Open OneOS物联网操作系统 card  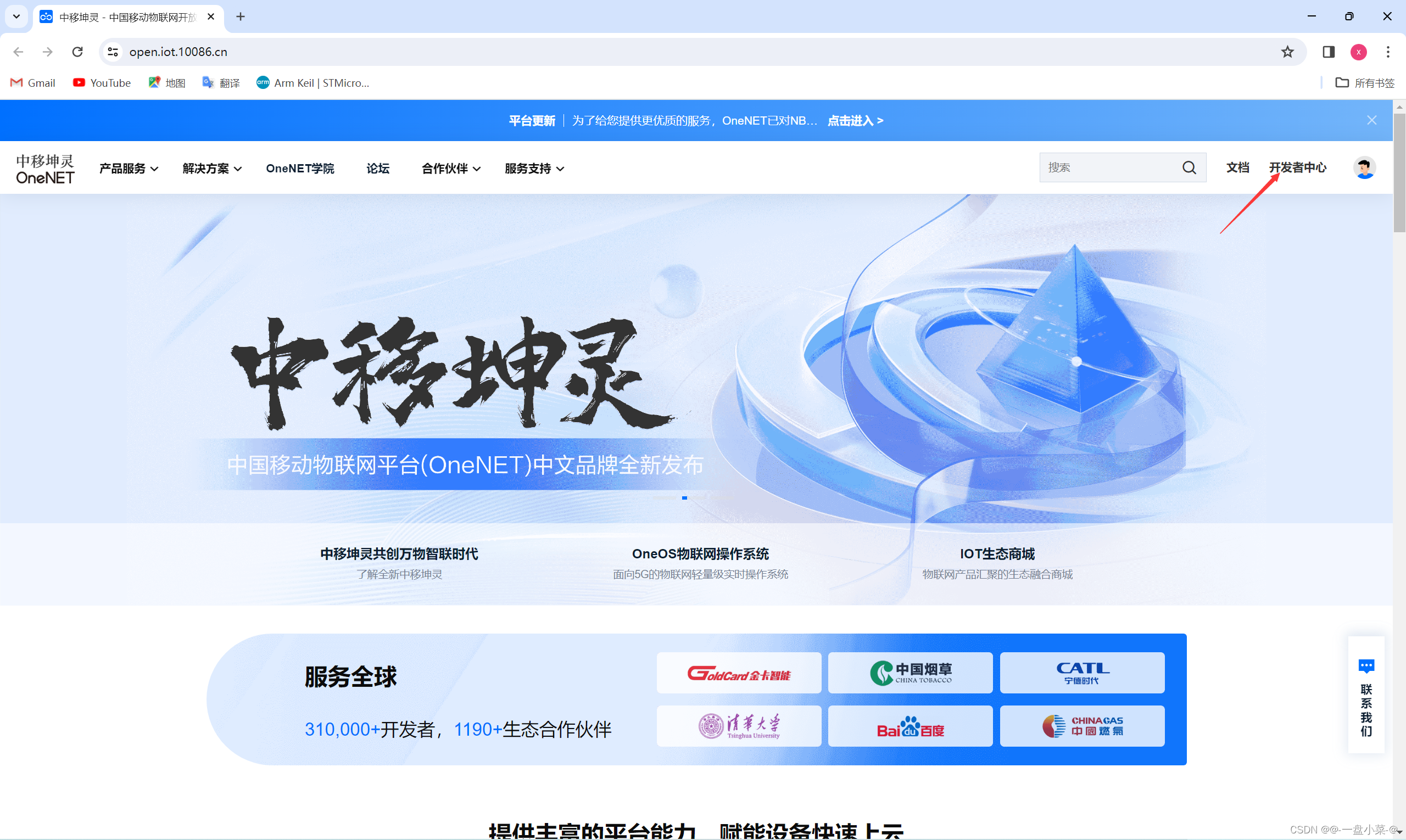pos(700,563)
